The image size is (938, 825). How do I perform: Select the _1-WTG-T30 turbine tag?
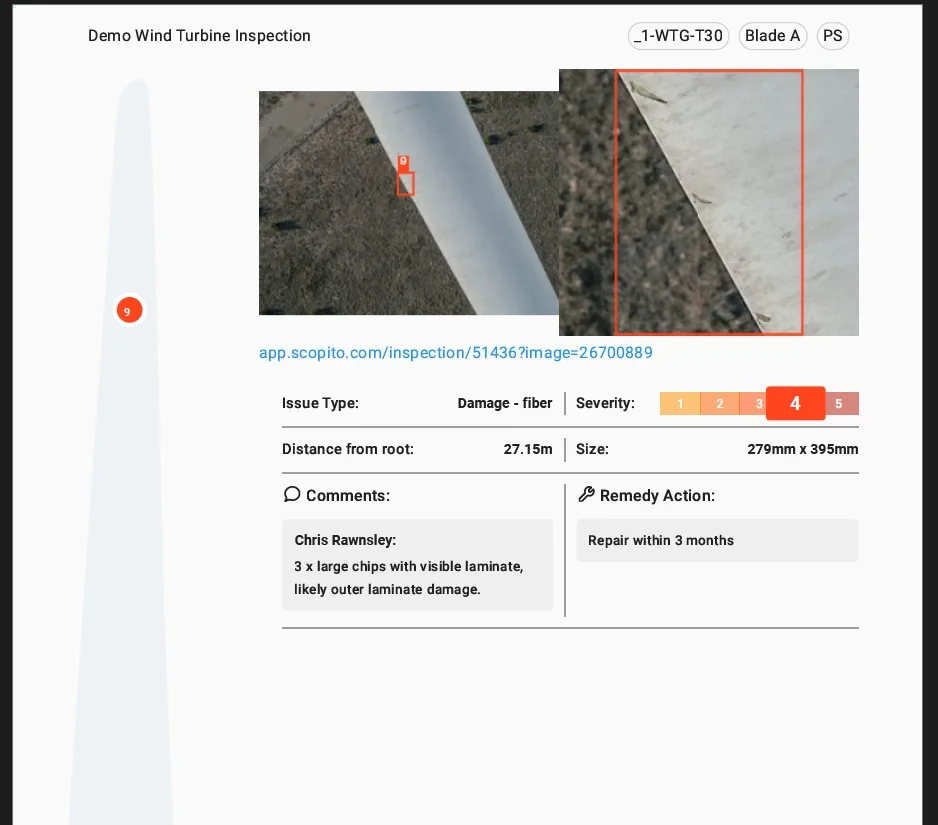coord(678,36)
